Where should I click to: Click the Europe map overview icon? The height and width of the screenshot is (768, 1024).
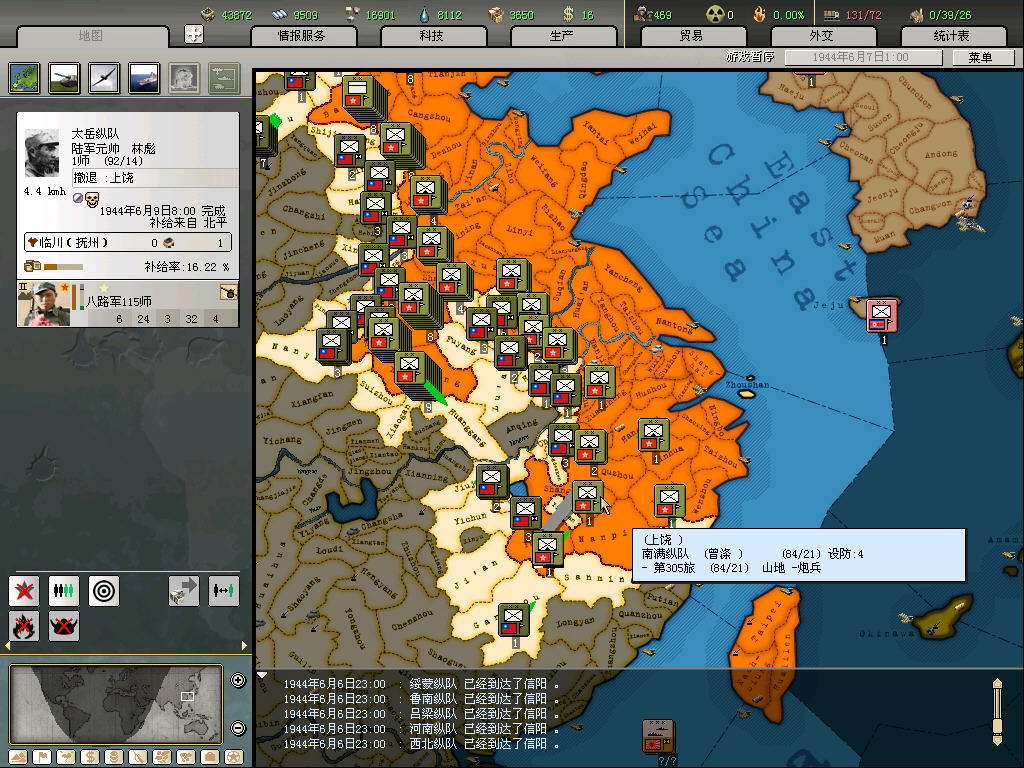pos(24,77)
